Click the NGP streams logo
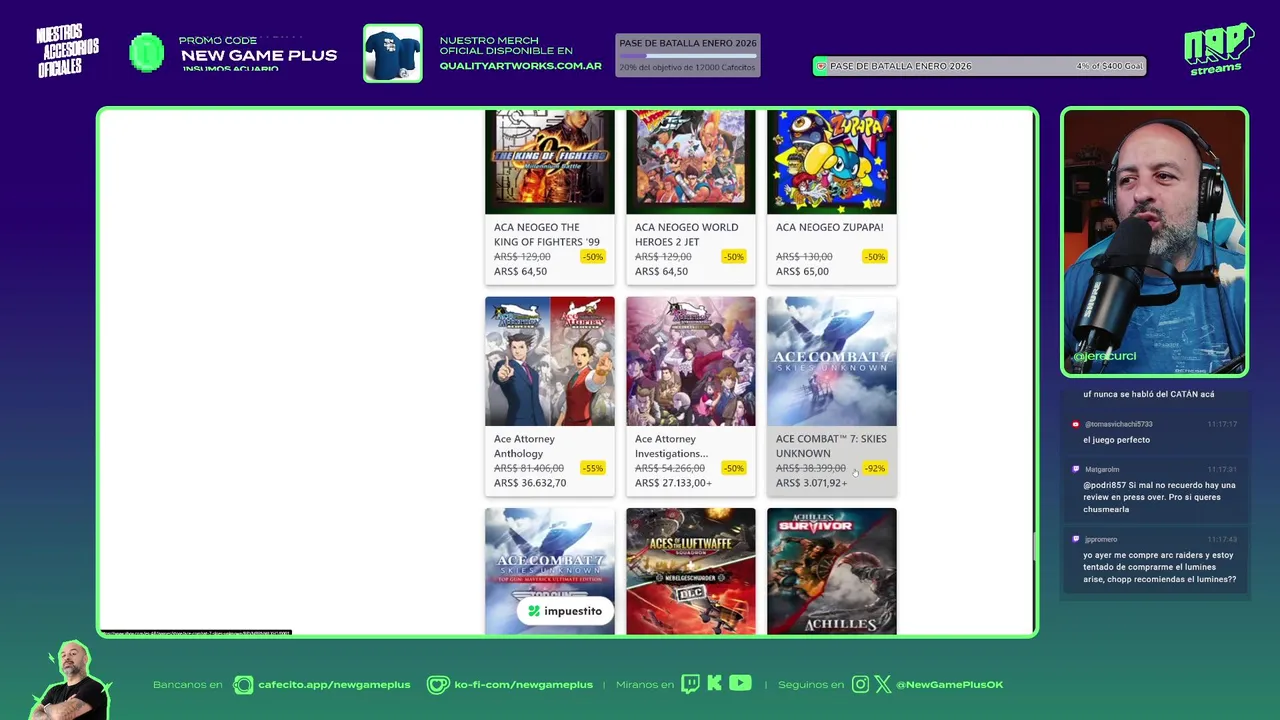Image resolution: width=1280 pixels, height=720 pixels. (1218, 49)
